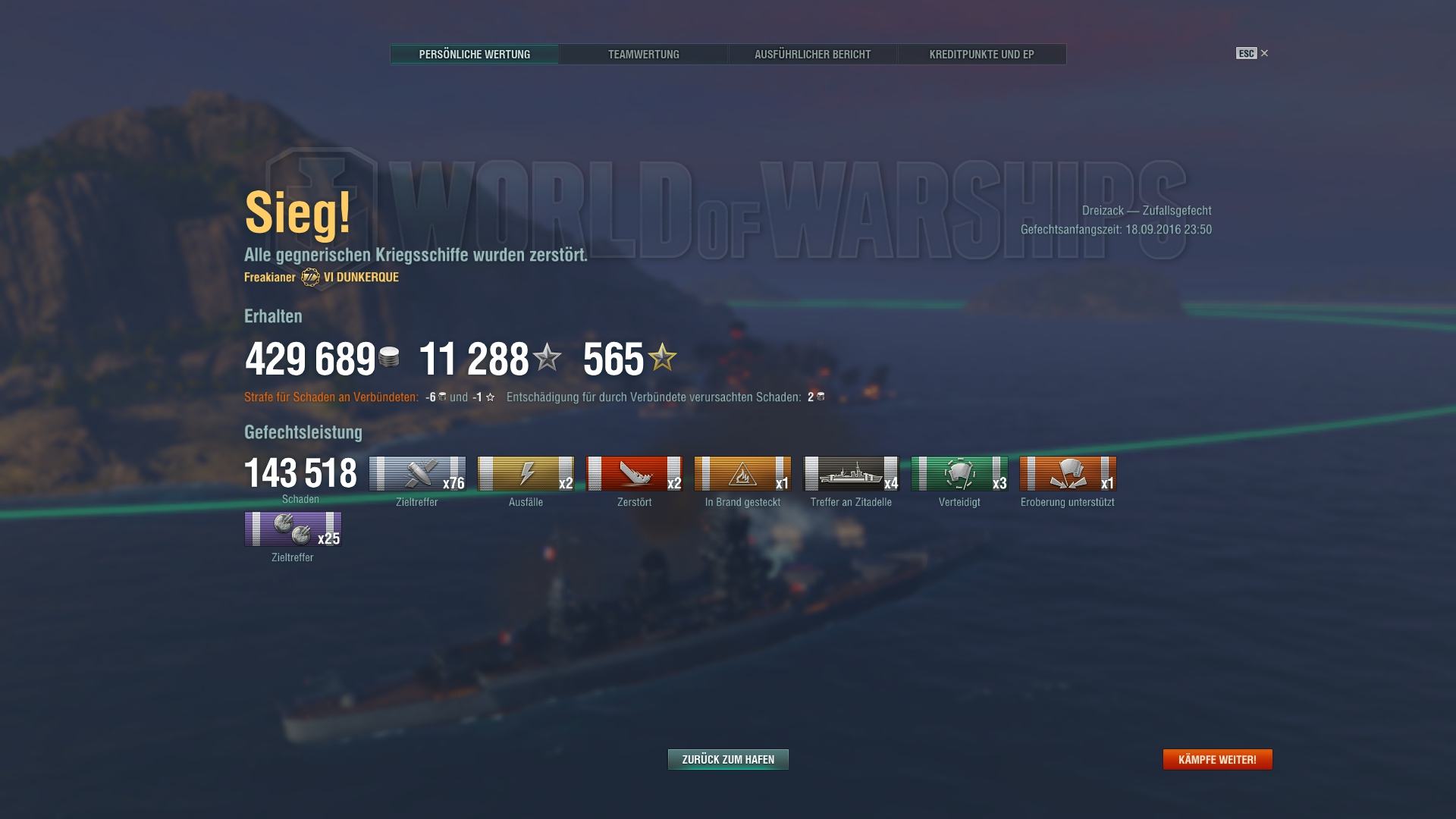Screen dimensions: 1456x819
Task: Select the Persönliche Wertung tab
Action: click(475, 54)
